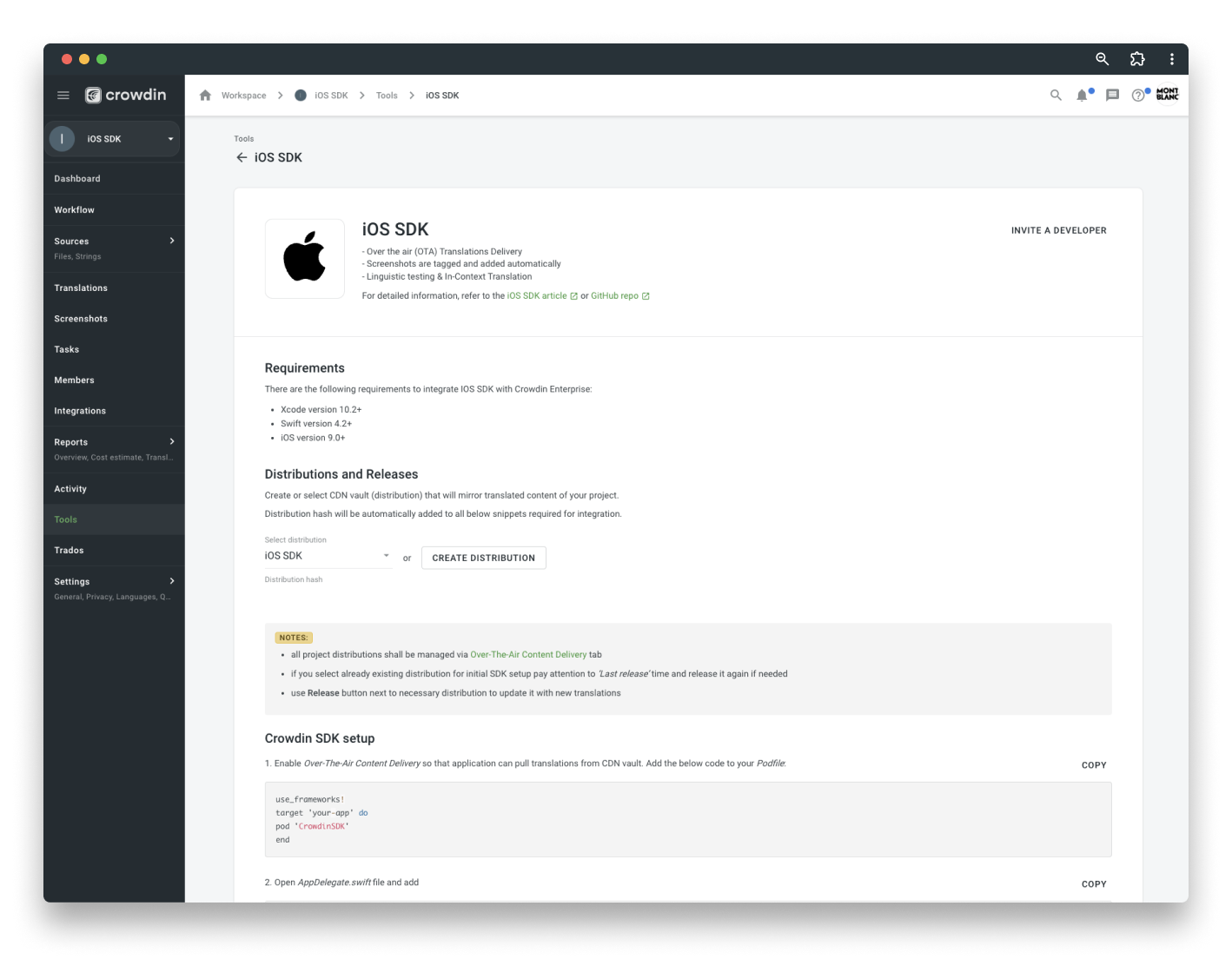
Task: Select Tools in the sidebar
Action: tap(114, 519)
